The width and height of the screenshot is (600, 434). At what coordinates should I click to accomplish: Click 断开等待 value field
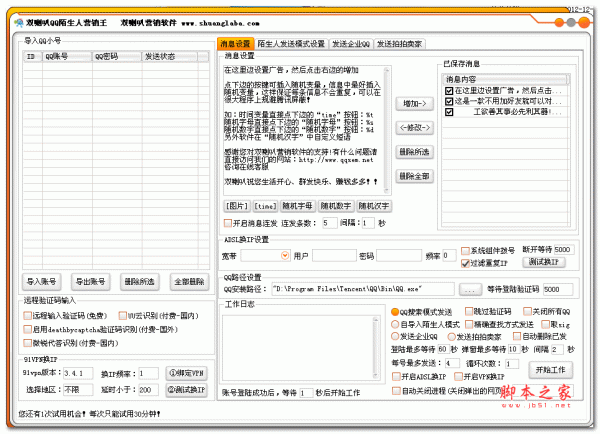coord(564,250)
